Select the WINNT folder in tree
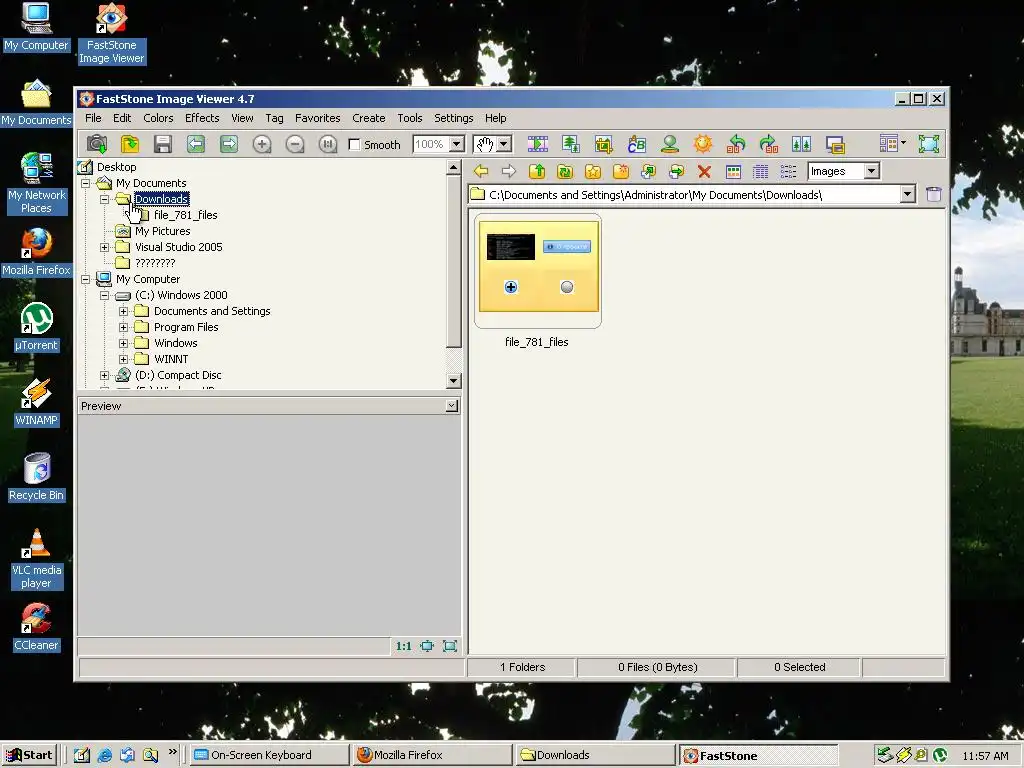The height and width of the screenshot is (768, 1024). [171, 359]
